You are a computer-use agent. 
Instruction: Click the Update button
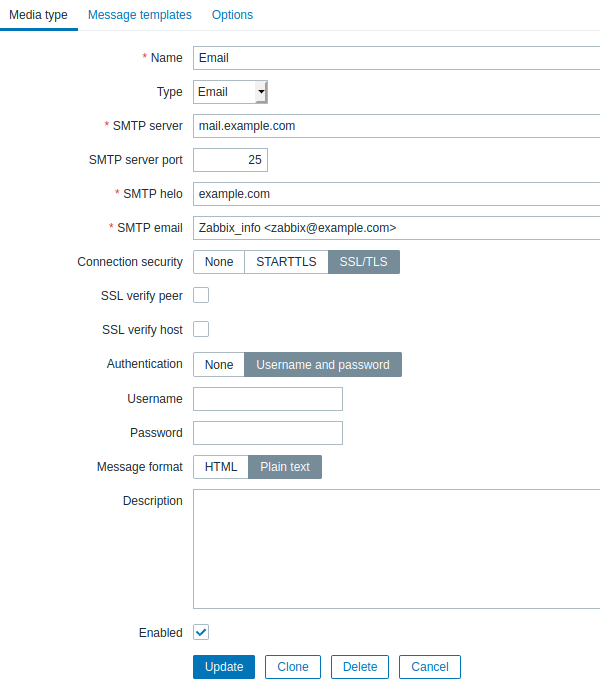pos(224,666)
